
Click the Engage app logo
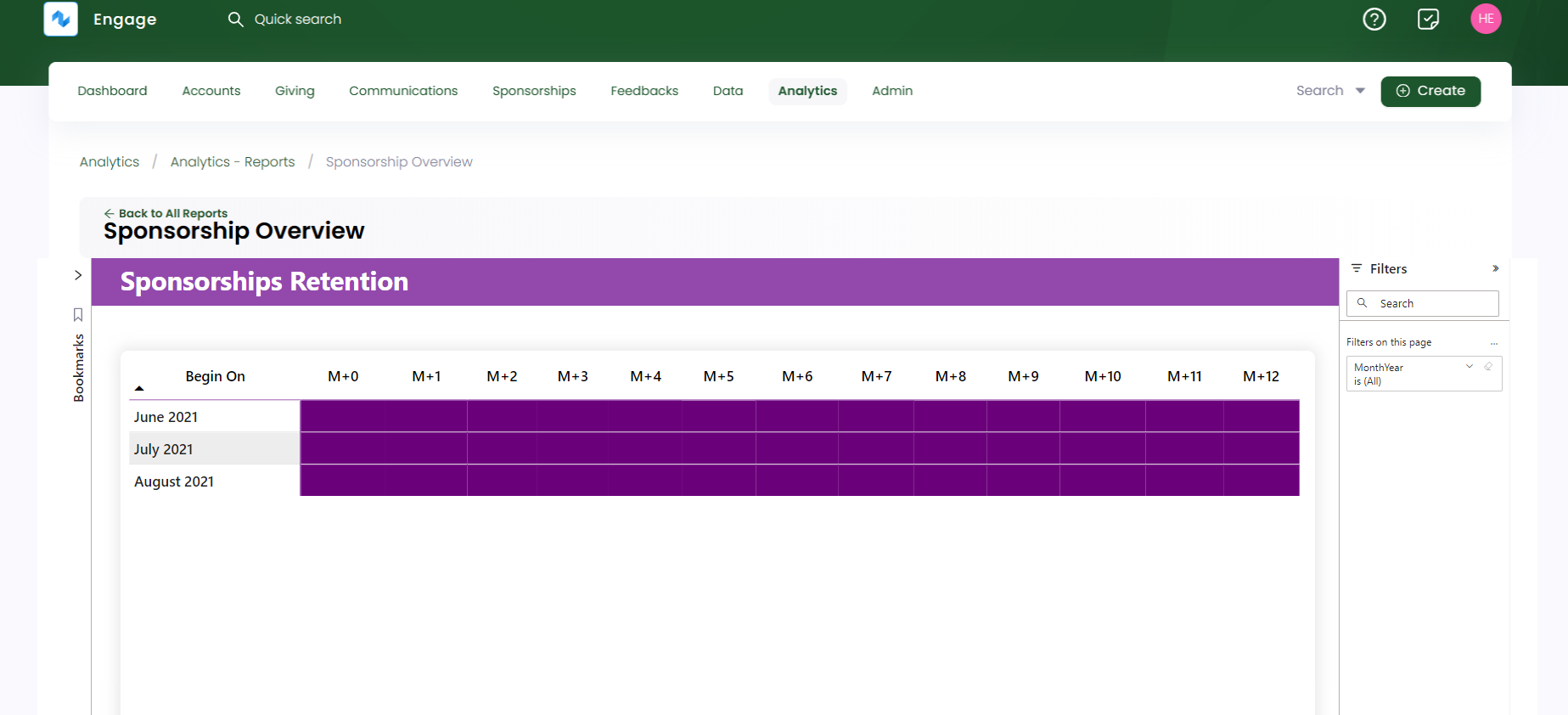tap(61, 19)
